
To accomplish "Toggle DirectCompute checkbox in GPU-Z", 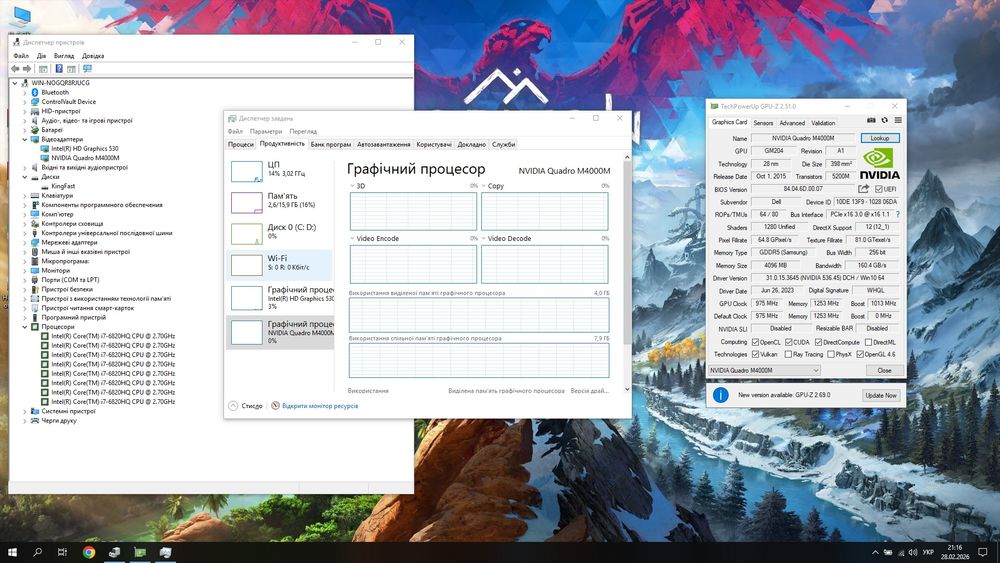I will [x=818, y=342].
